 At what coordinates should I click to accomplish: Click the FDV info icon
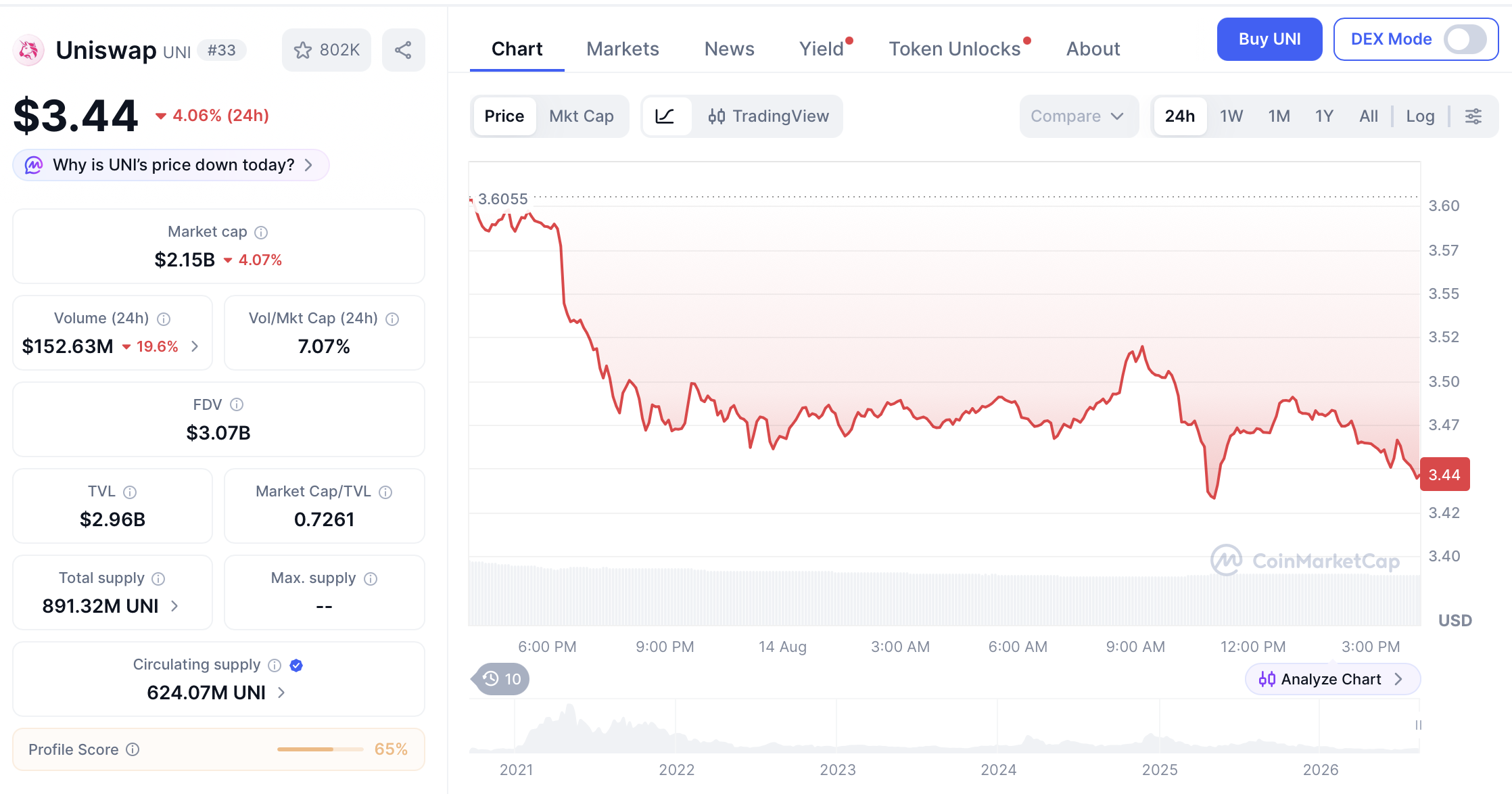coord(237,404)
